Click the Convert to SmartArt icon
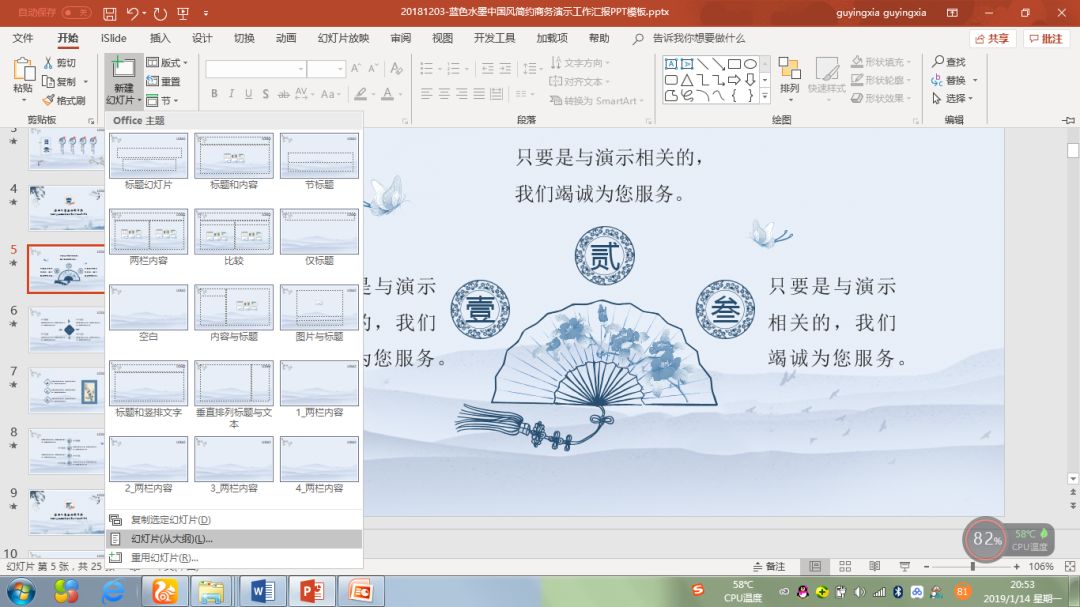 [x=557, y=100]
